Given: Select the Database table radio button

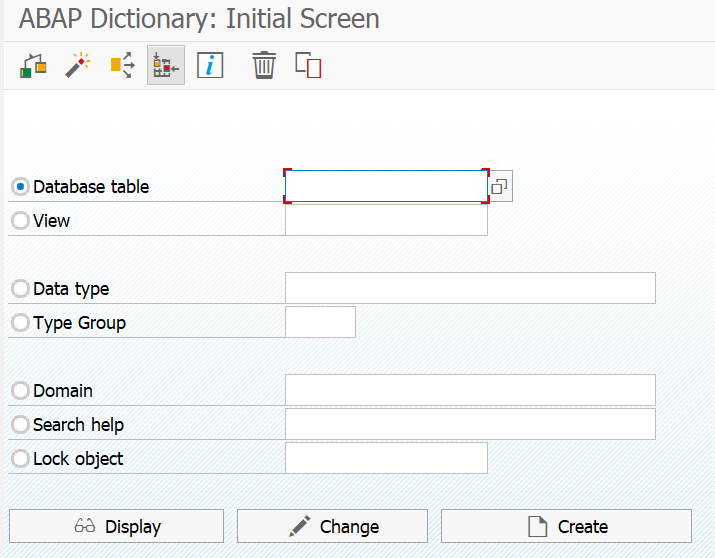Looking at the screenshot, I should tap(20, 186).
